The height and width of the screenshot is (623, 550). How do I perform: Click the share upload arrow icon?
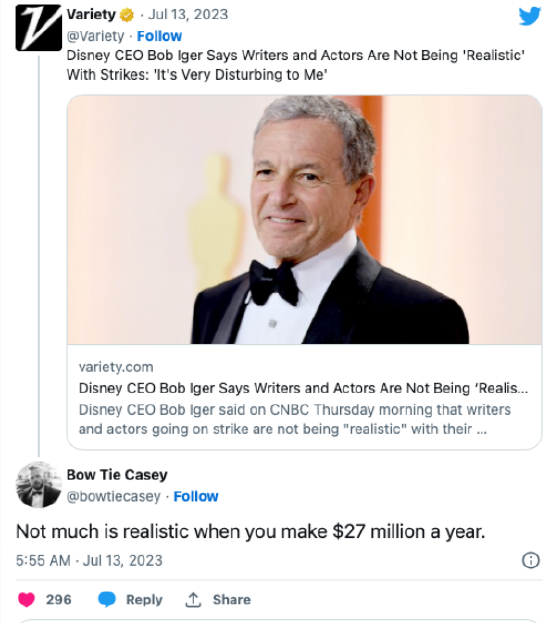[x=193, y=599]
